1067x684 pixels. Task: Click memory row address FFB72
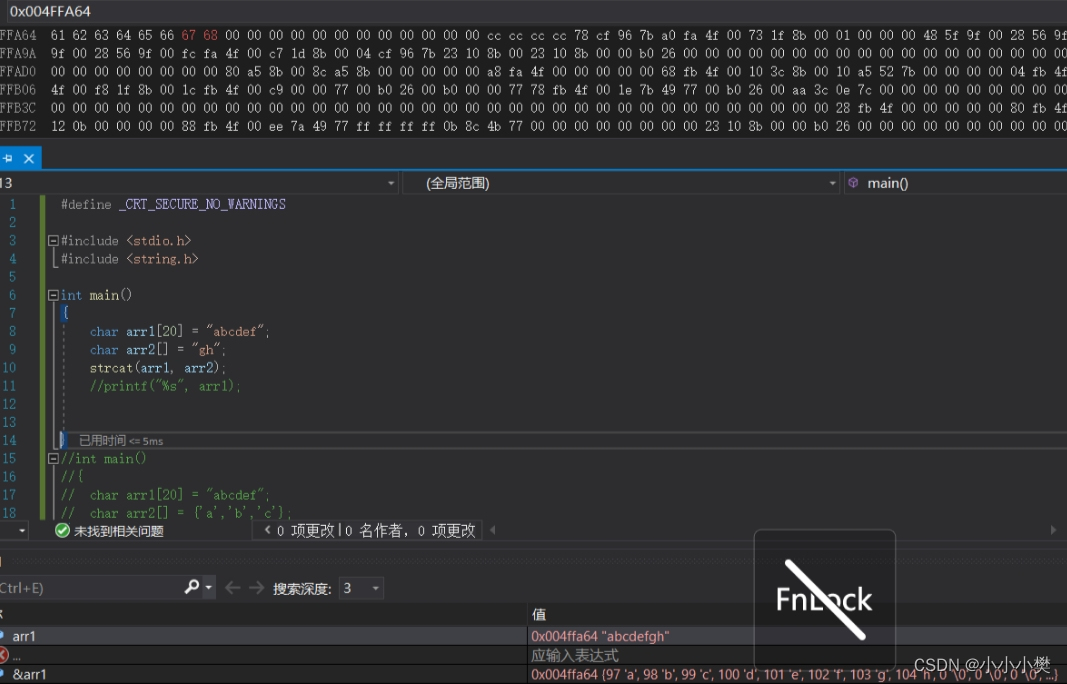pyautogui.click(x=18, y=126)
